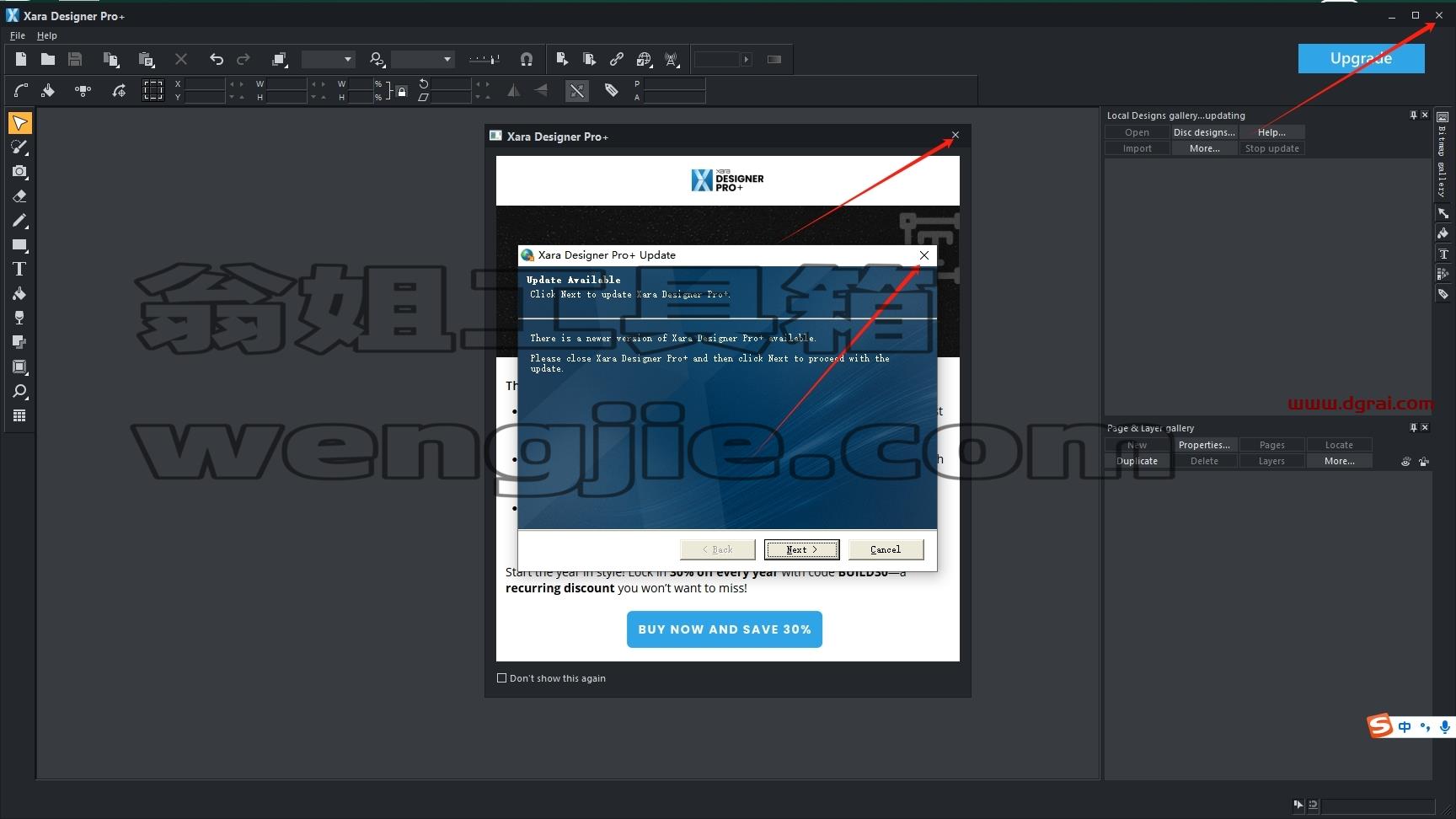This screenshot has width=1456, height=819.
Task: Select the Transparency wine glass tool
Action: [19, 318]
